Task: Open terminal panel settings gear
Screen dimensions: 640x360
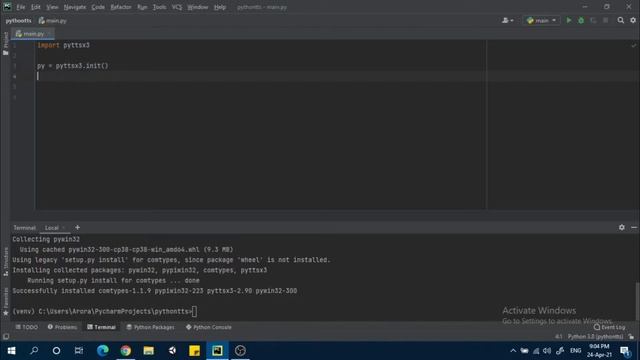Action: click(622, 227)
